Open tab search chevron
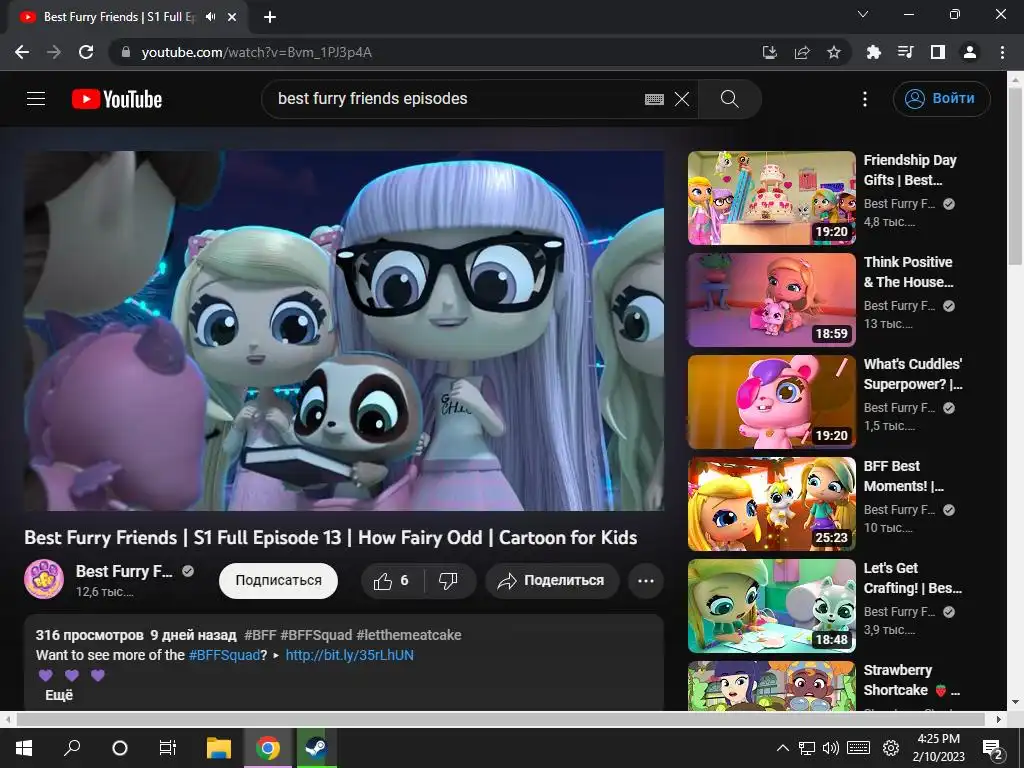 tap(863, 14)
